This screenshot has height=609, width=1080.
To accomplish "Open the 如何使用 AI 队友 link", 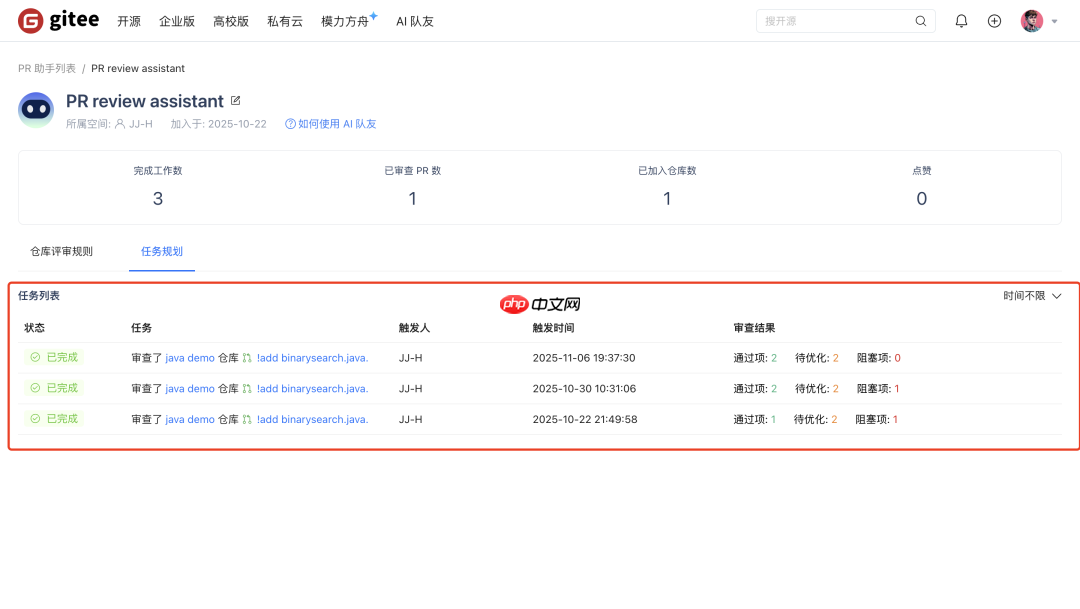I will [338, 125].
